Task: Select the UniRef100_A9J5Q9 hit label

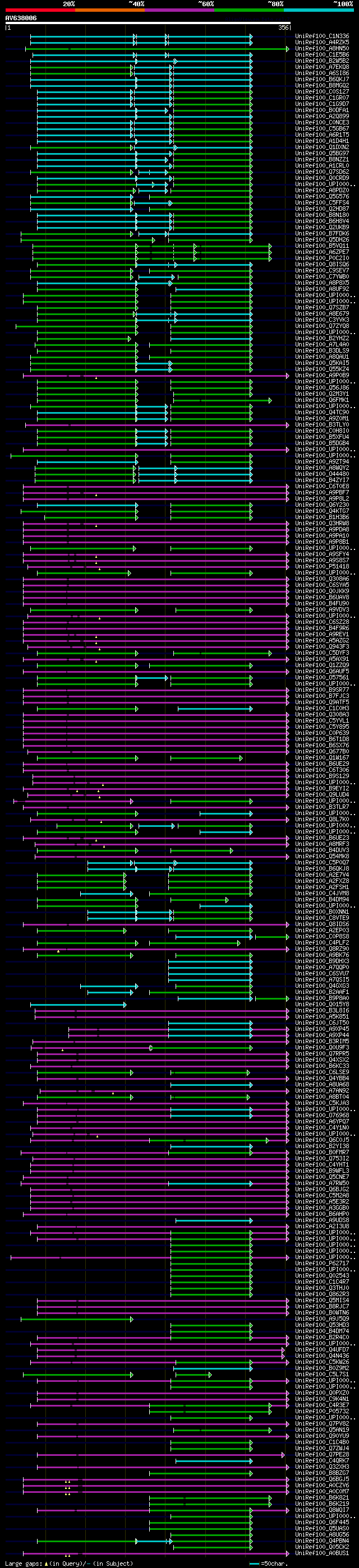Action: click(322, 1319)
